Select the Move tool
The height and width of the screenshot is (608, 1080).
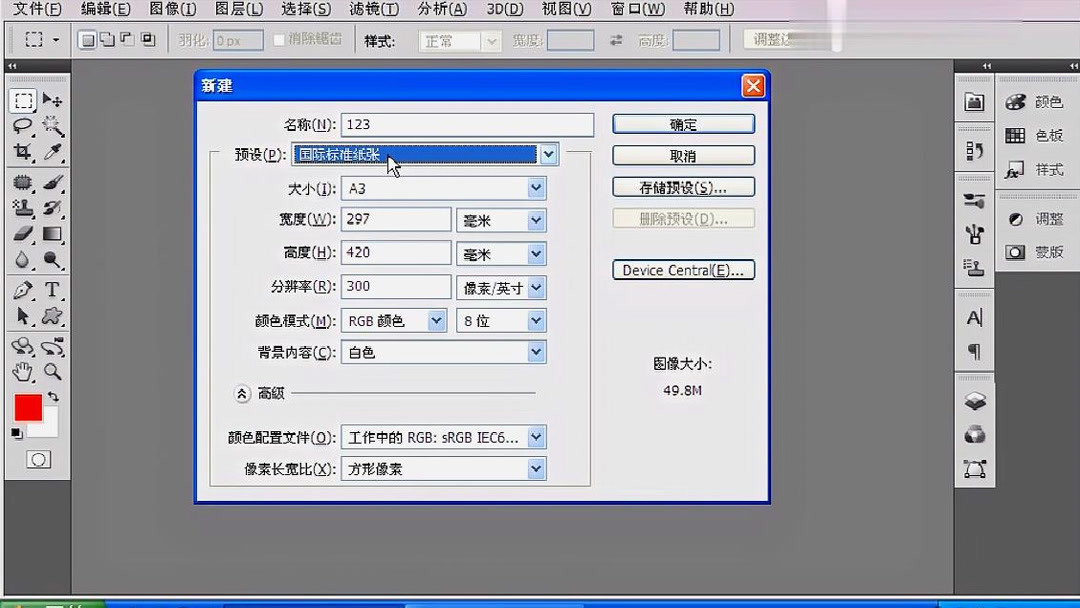(x=53, y=100)
